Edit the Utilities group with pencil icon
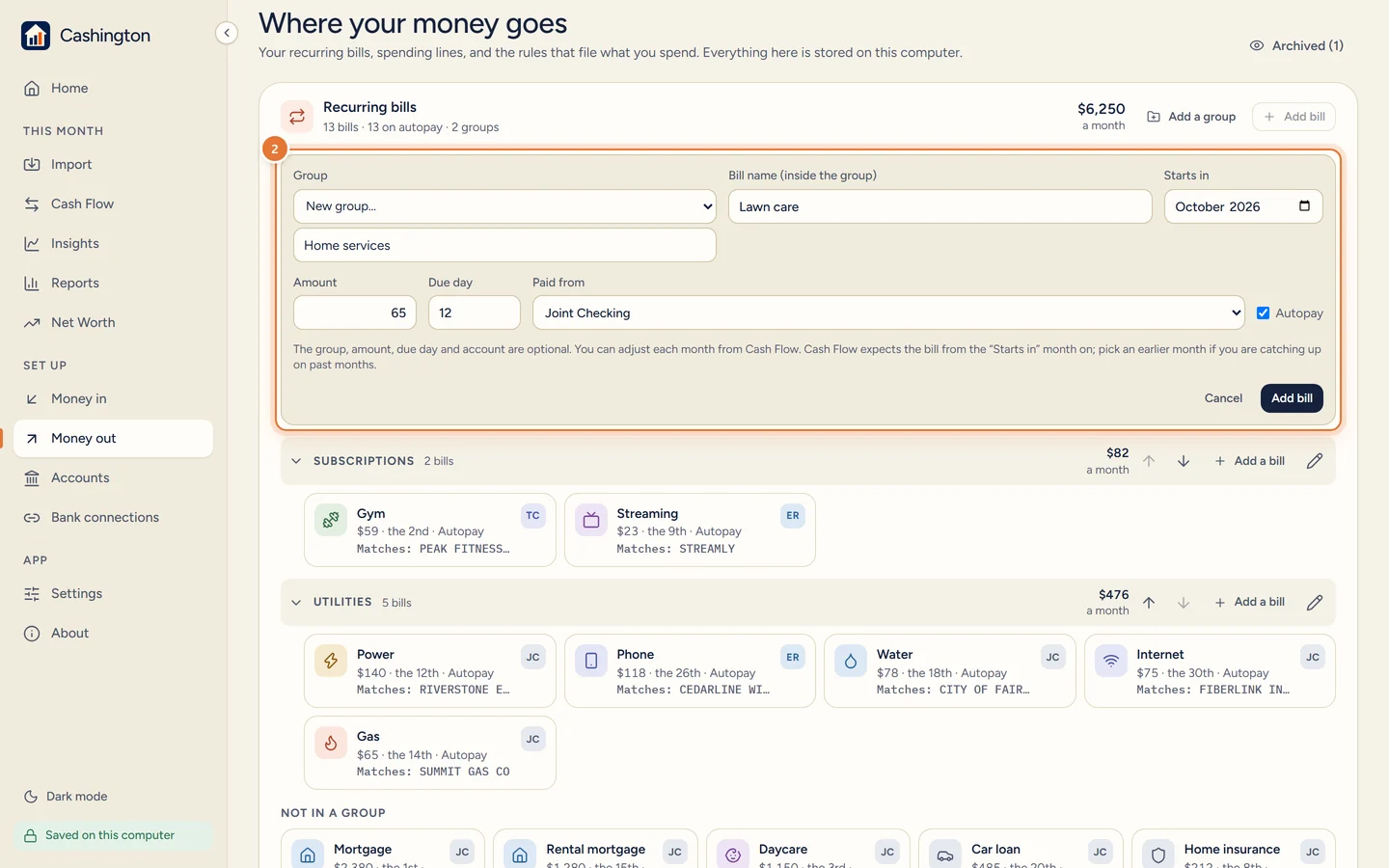Viewport: 1389px width, 868px height. pos(1315,603)
